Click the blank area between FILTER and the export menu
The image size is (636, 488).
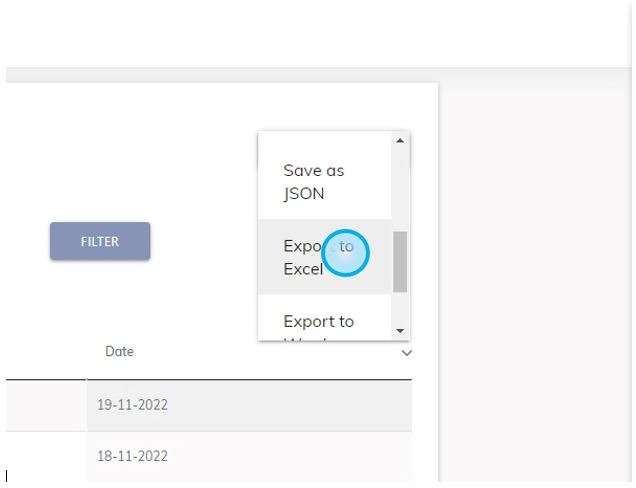pos(204,241)
